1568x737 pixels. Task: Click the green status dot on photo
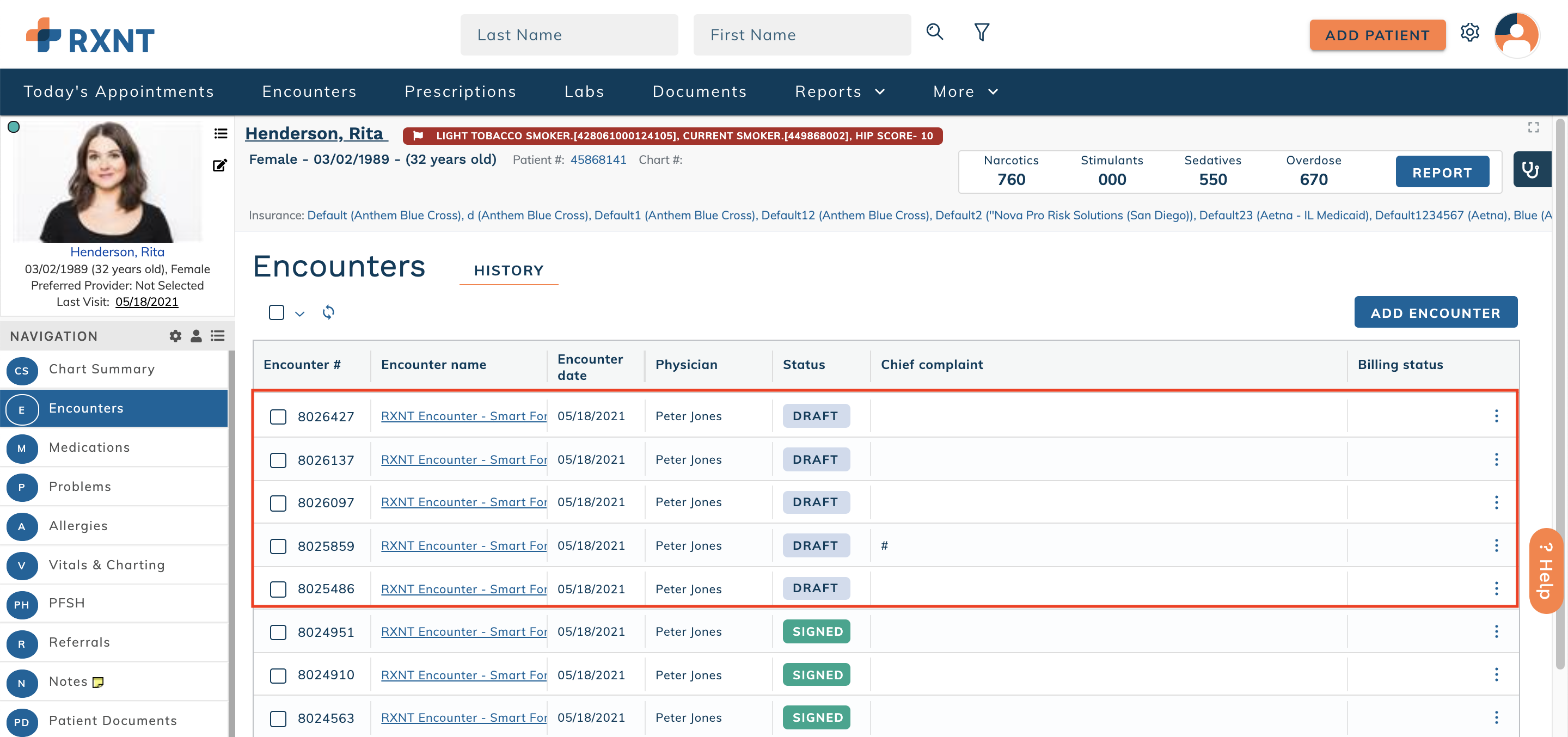click(x=14, y=127)
